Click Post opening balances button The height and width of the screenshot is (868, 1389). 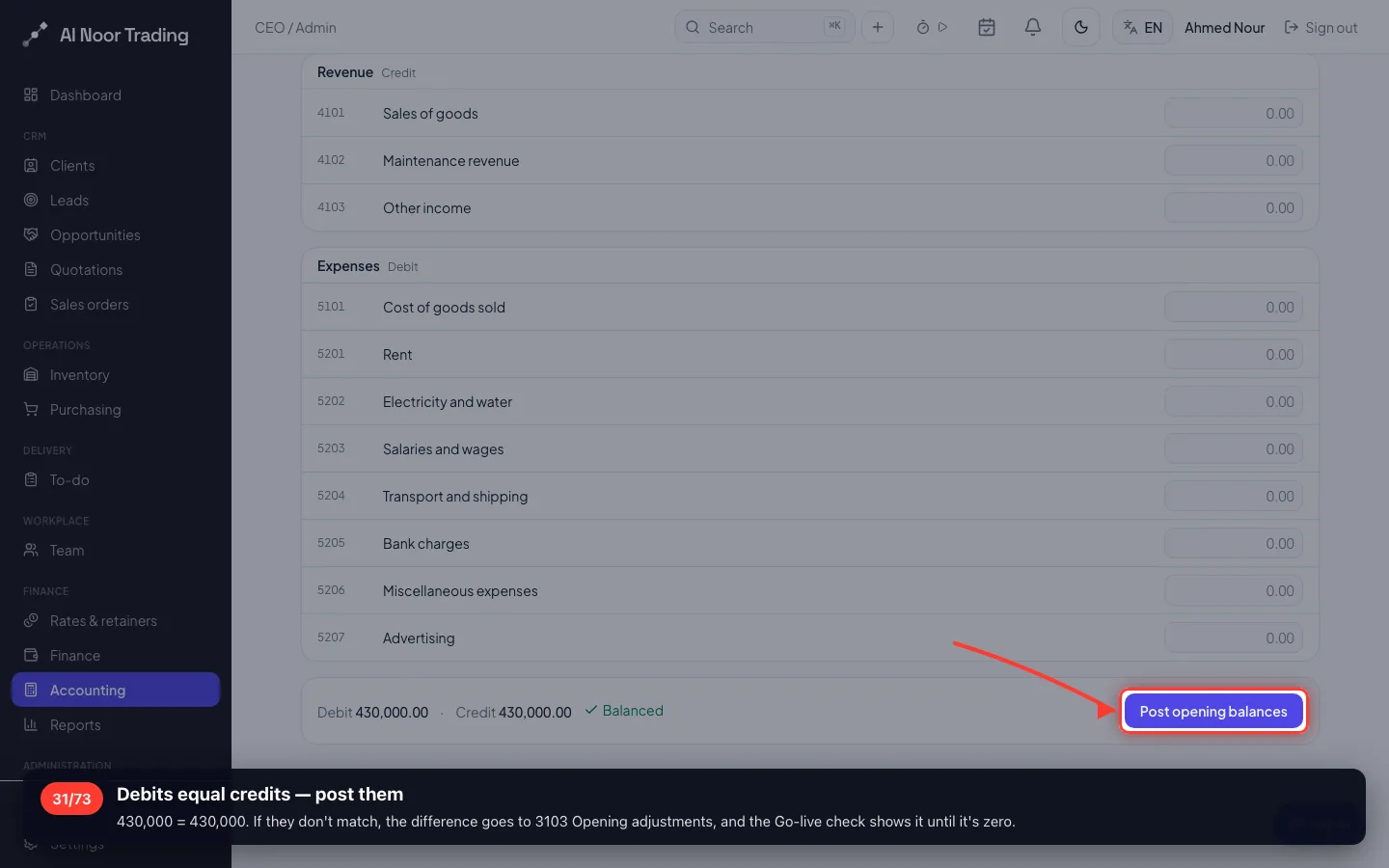pyautogui.click(x=1213, y=711)
